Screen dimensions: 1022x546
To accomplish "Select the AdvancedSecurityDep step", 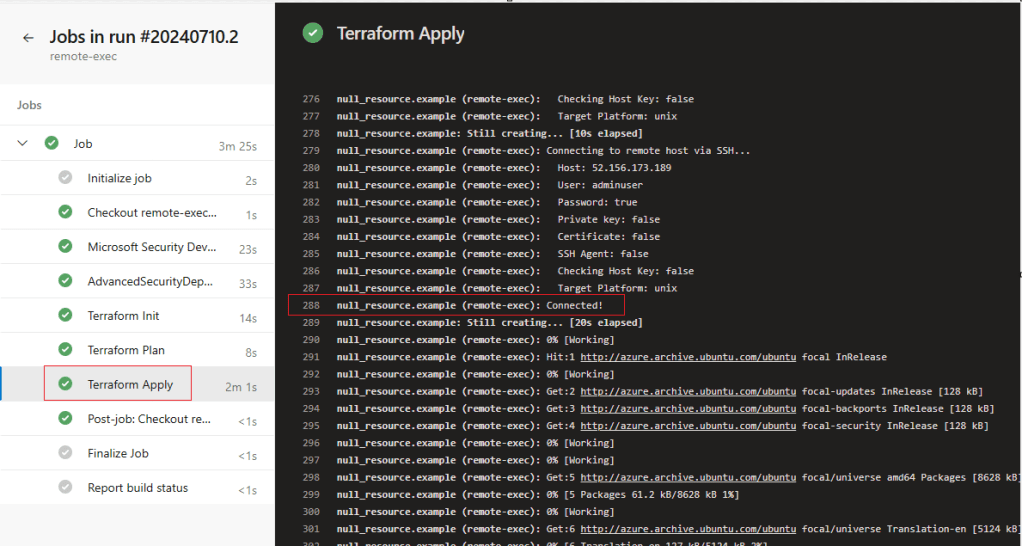I will tap(150, 282).
